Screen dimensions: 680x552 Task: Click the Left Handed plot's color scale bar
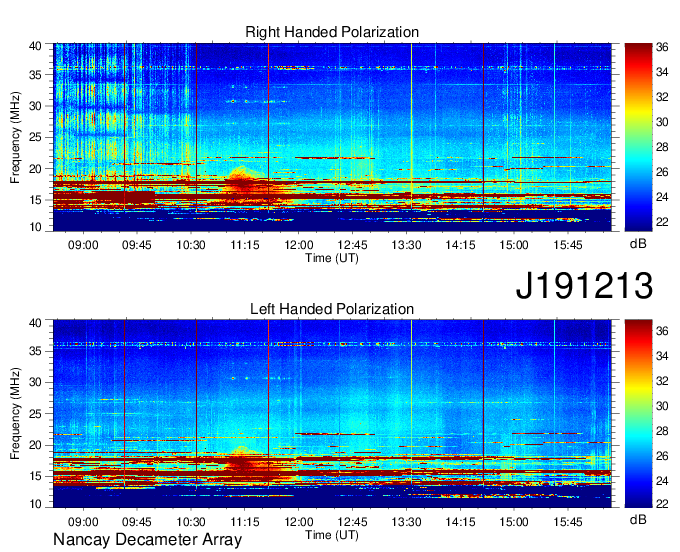click(638, 413)
